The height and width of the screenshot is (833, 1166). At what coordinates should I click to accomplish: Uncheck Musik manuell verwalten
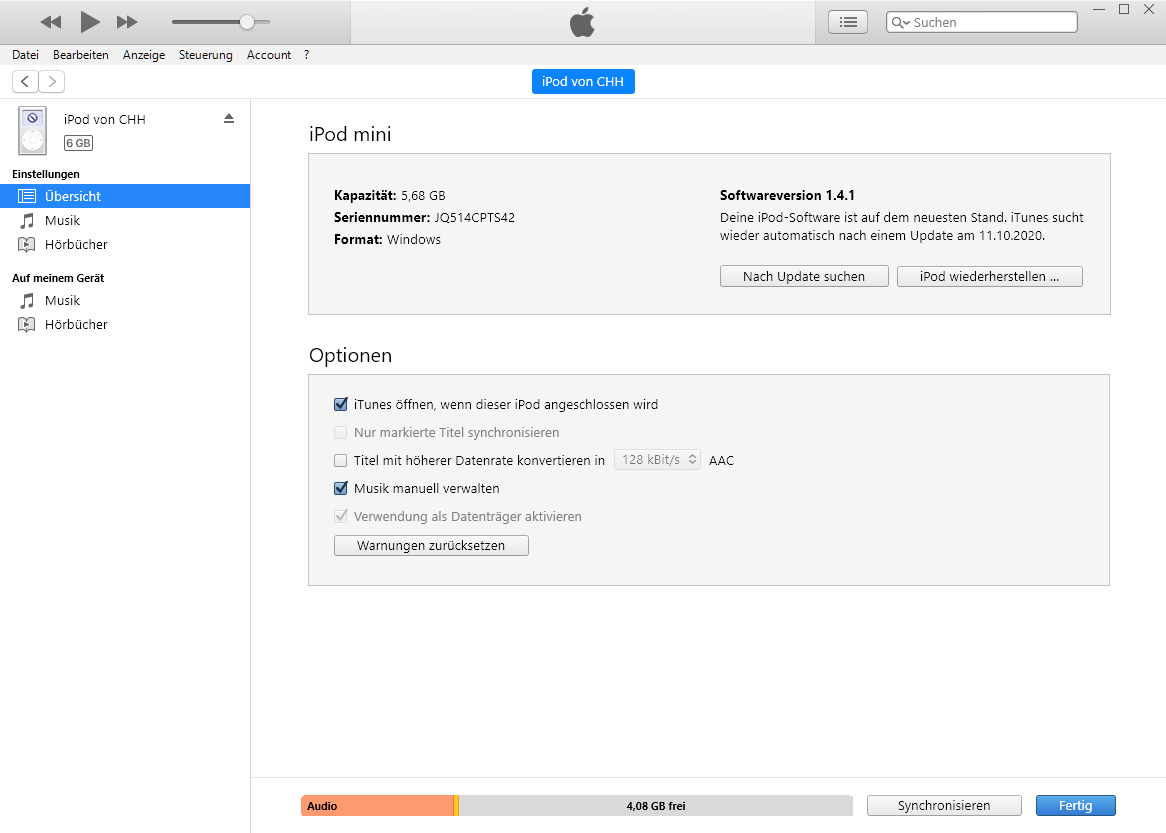340,489
